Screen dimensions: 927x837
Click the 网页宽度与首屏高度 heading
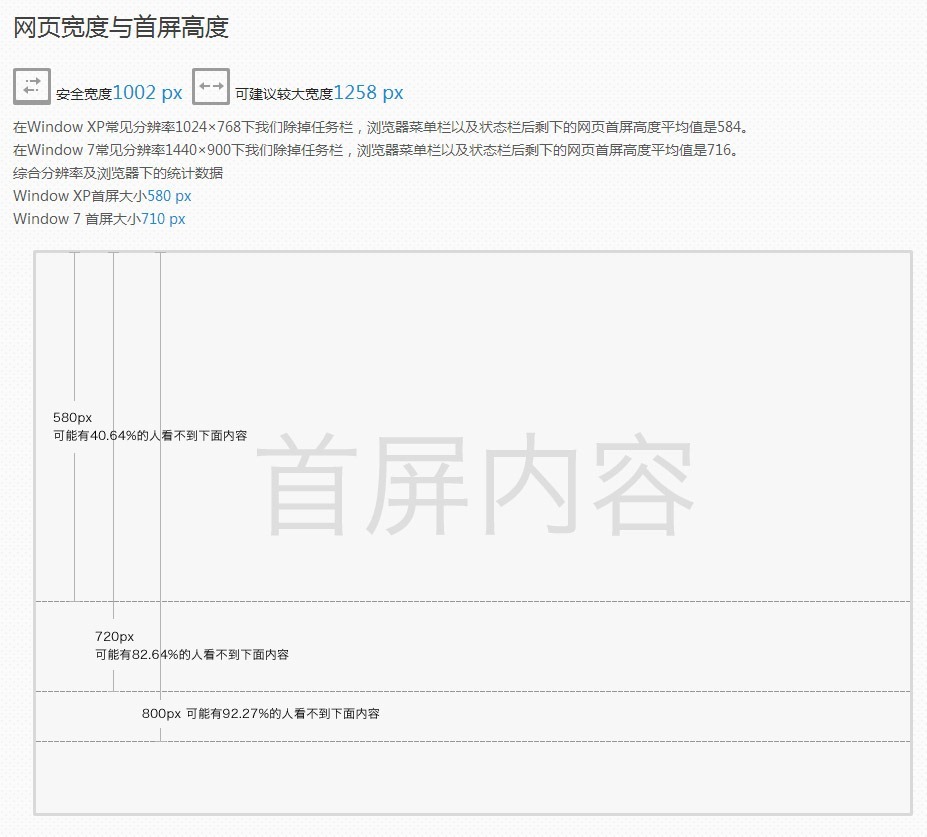(x=121, y=29)
